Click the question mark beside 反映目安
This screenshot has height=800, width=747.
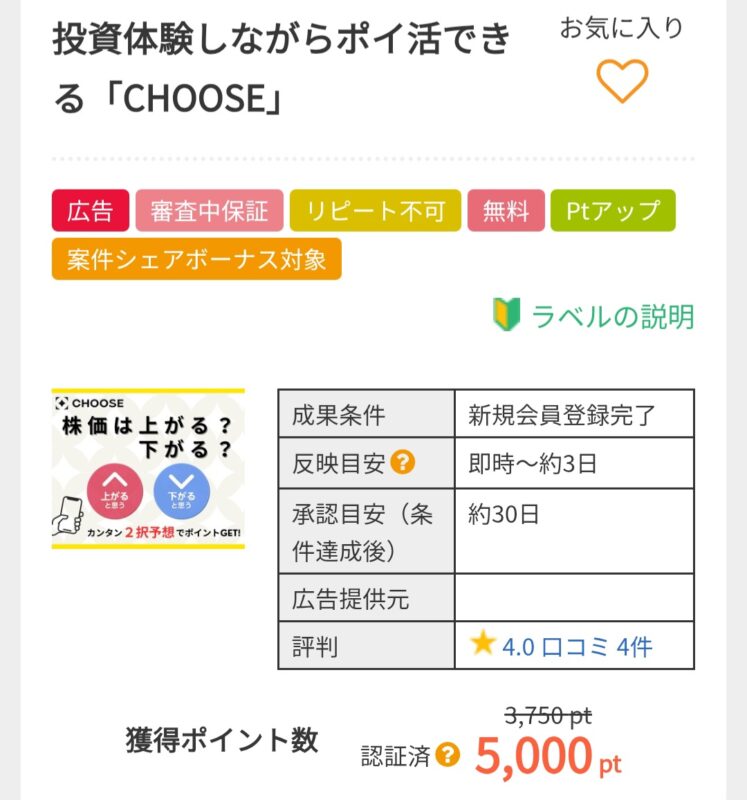[403, 463]
